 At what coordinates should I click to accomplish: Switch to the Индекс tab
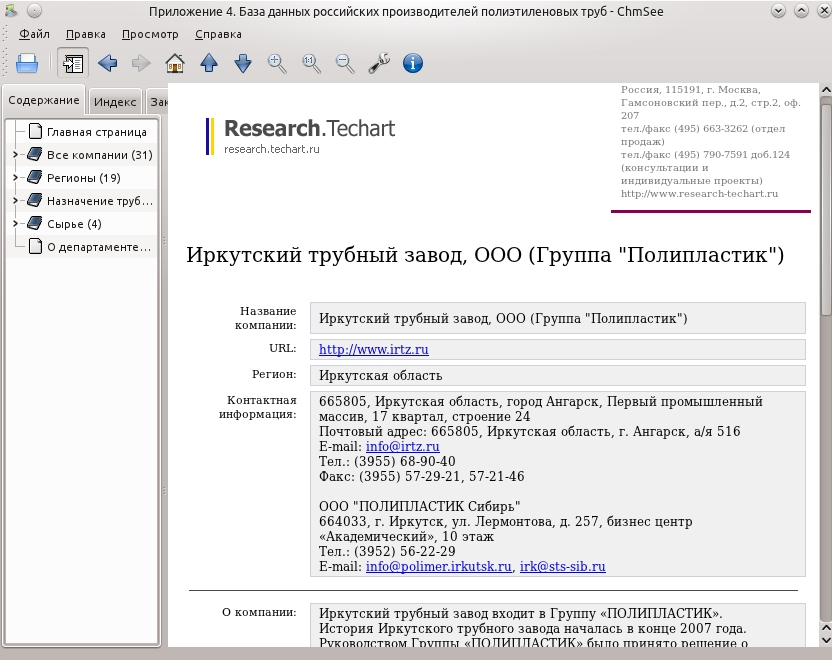coord(115,102)
